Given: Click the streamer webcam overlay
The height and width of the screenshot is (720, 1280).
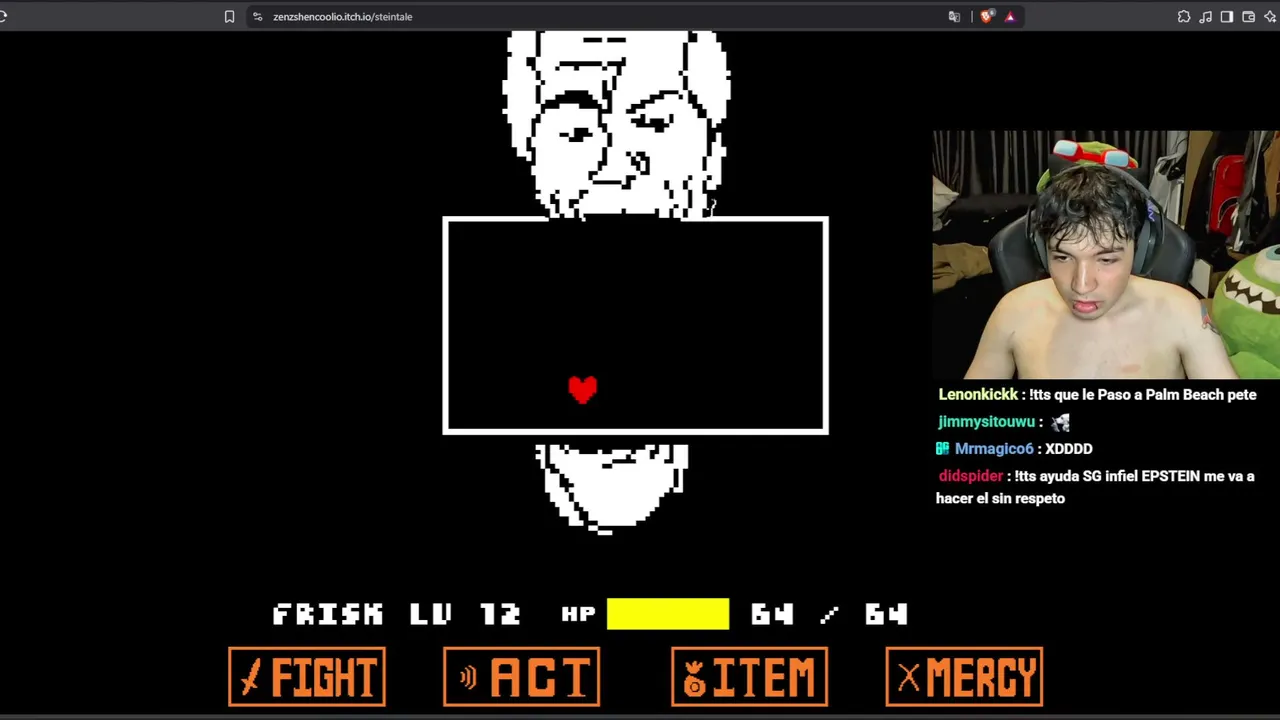Looking at the screenshot, I should (x=1106, y=254).
